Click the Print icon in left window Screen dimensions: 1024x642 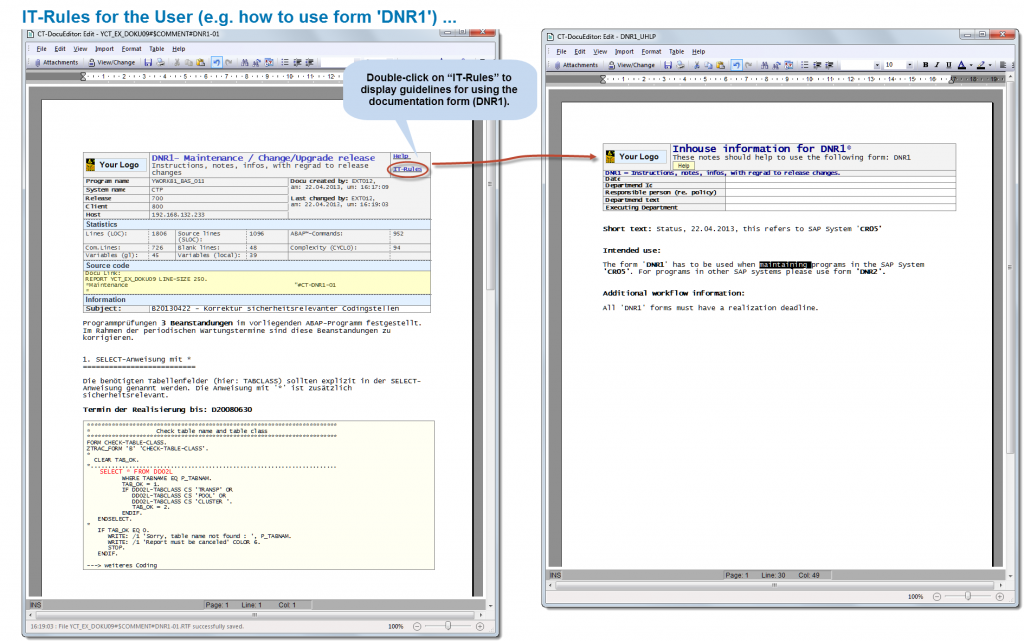(161, 60)
